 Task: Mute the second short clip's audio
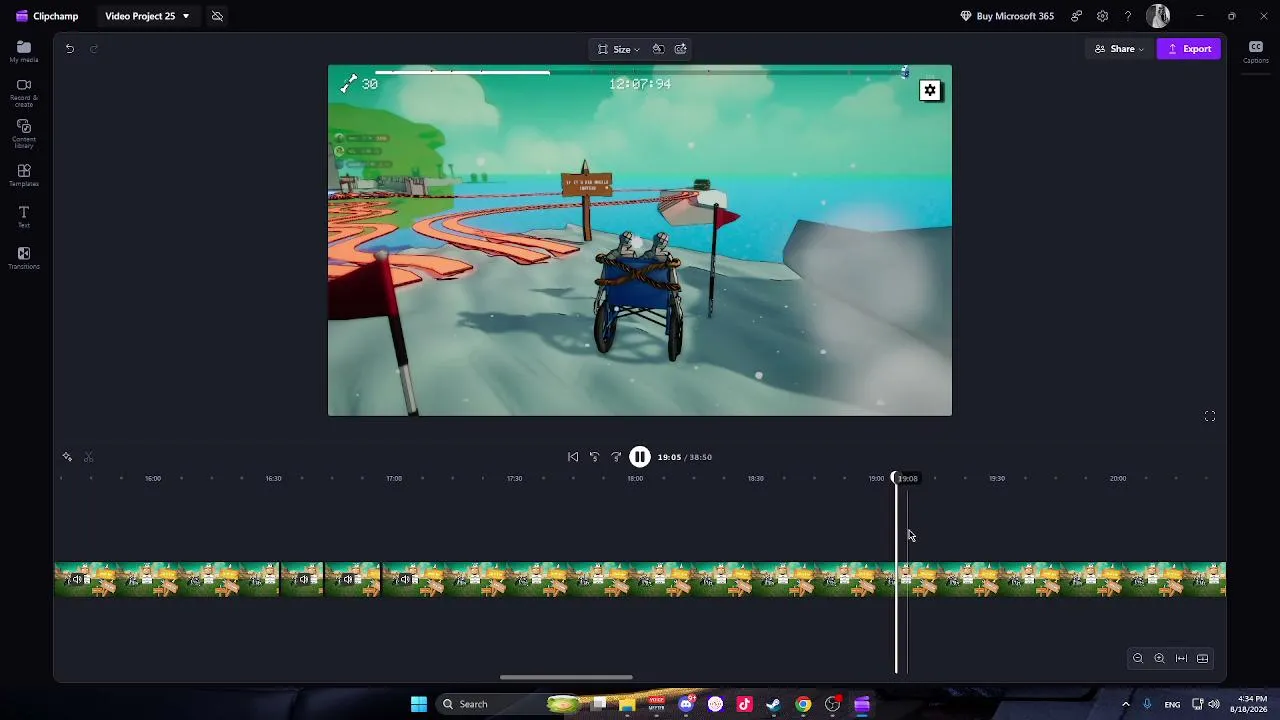point(302,579)
